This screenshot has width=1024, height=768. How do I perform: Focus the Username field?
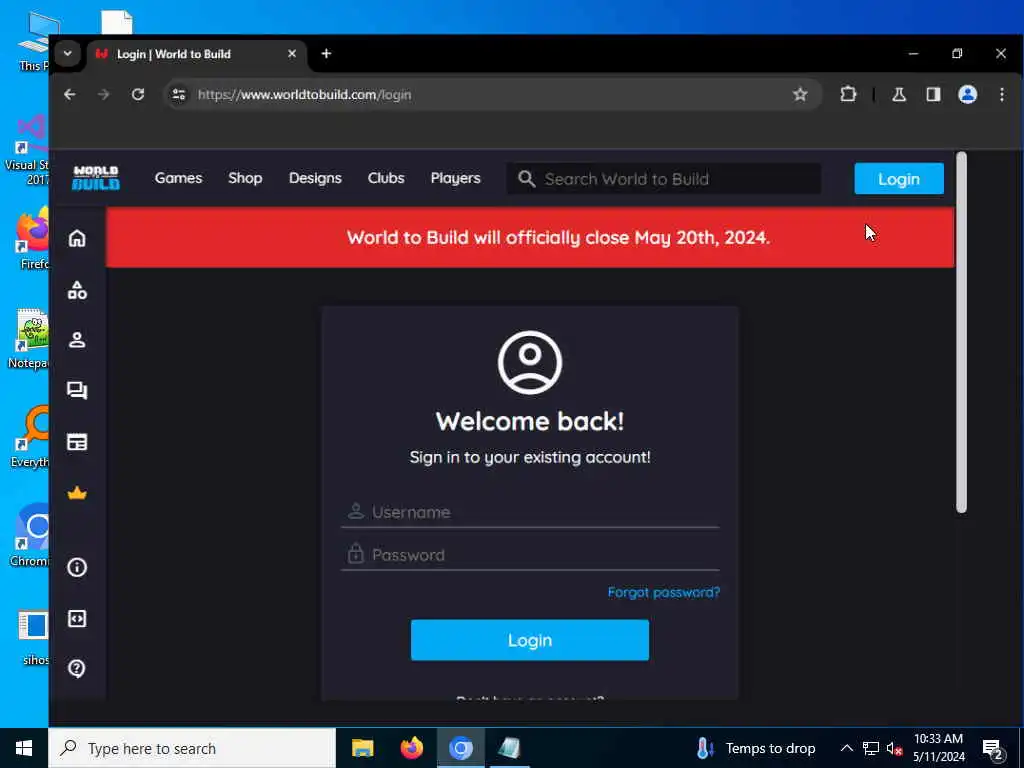(x=530, y=512)
